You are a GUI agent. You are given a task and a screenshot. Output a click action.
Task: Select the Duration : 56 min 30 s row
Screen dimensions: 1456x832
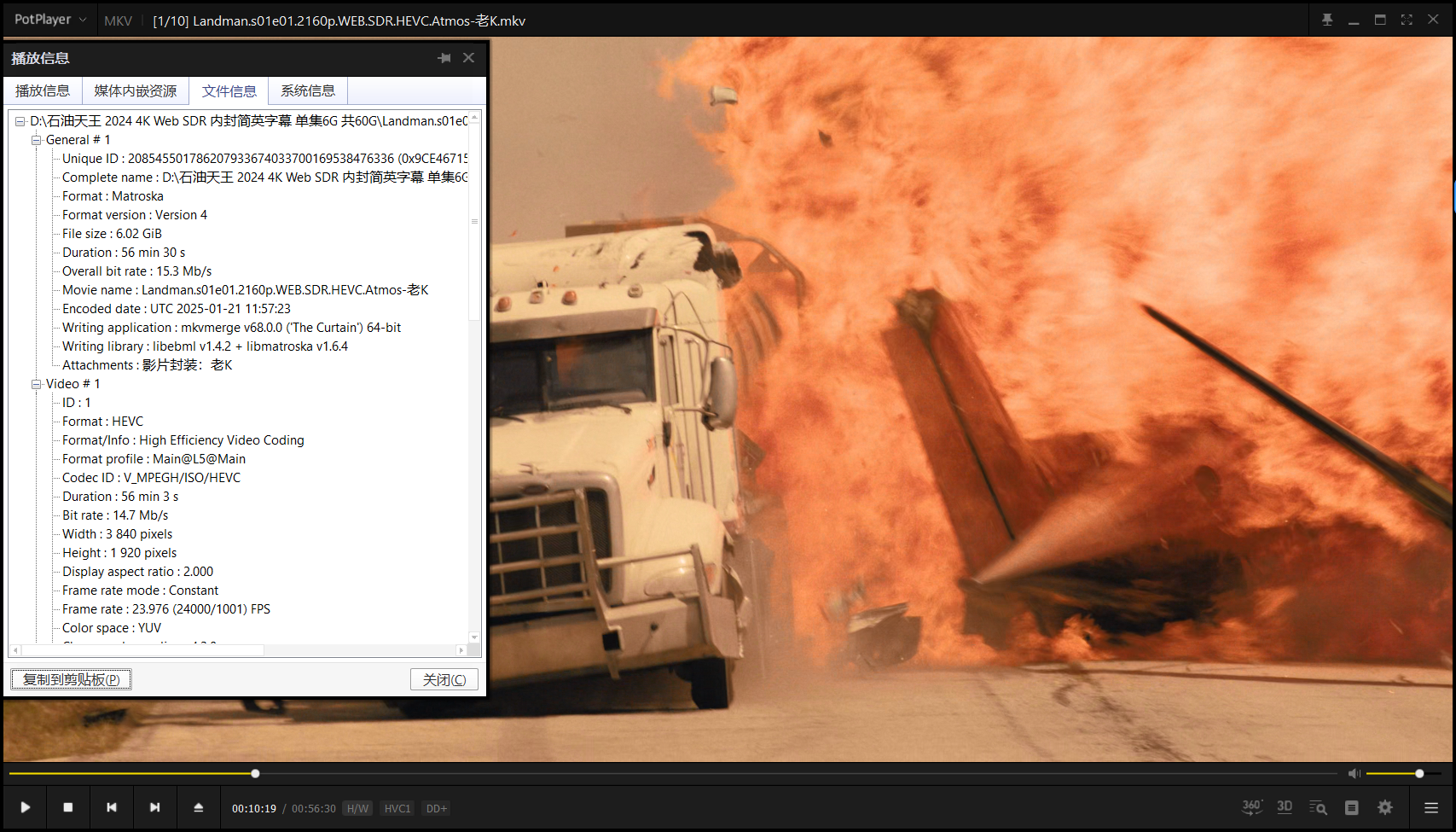tap(124, 253)
